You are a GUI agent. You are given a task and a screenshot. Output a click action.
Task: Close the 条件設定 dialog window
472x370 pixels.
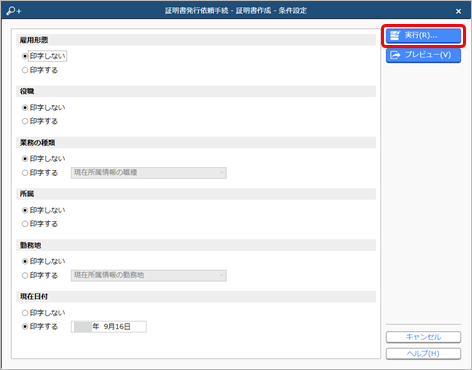coord(459,11)
